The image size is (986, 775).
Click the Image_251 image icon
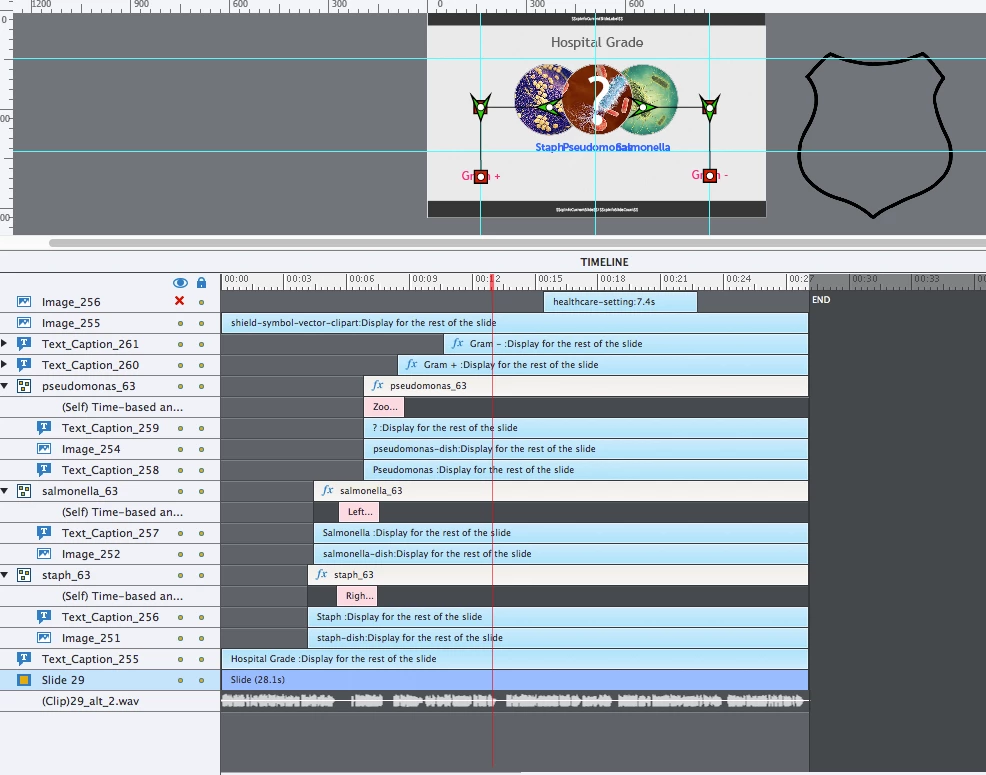click(x=44, y=638)
